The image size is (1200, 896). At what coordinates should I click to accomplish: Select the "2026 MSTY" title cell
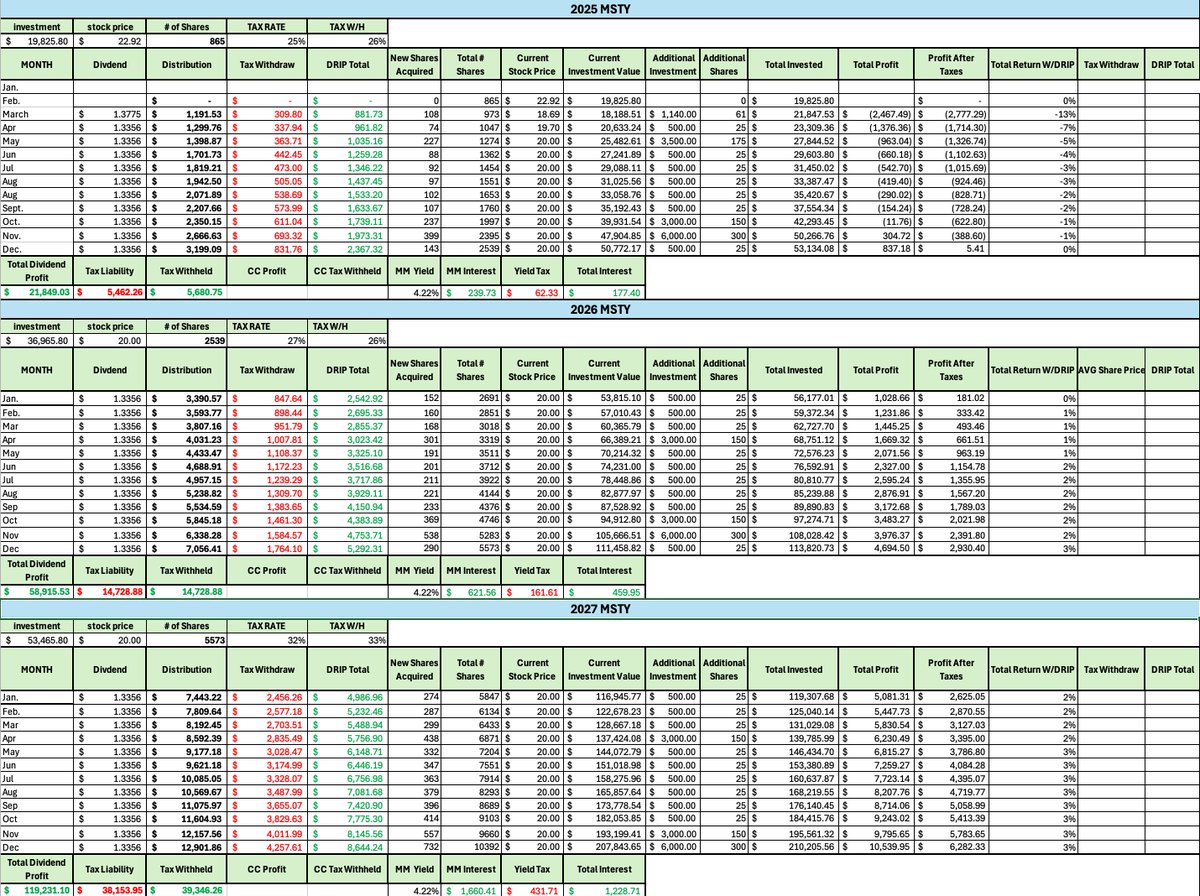point(600,312)
